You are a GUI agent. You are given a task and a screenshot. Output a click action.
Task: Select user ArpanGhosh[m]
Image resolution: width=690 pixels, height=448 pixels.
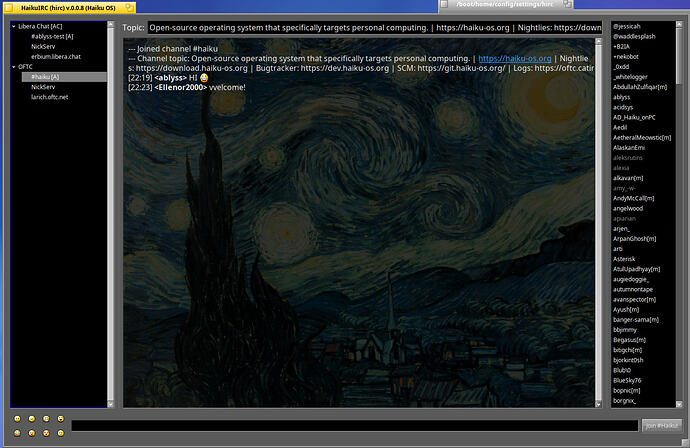tap(635, 239)
